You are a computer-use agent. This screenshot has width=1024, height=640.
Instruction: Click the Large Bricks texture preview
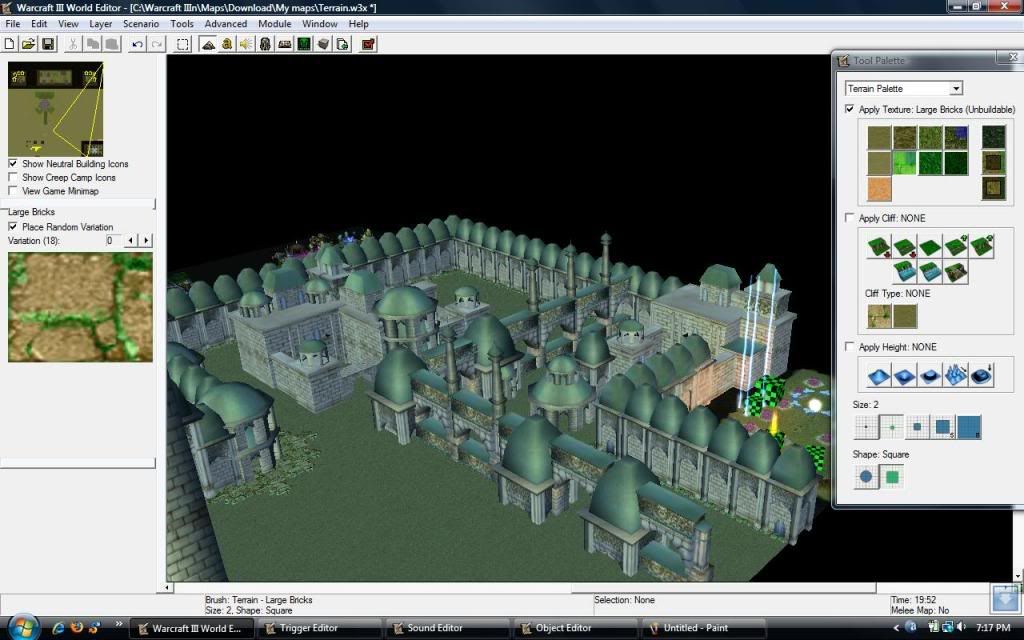click(80, 307)
